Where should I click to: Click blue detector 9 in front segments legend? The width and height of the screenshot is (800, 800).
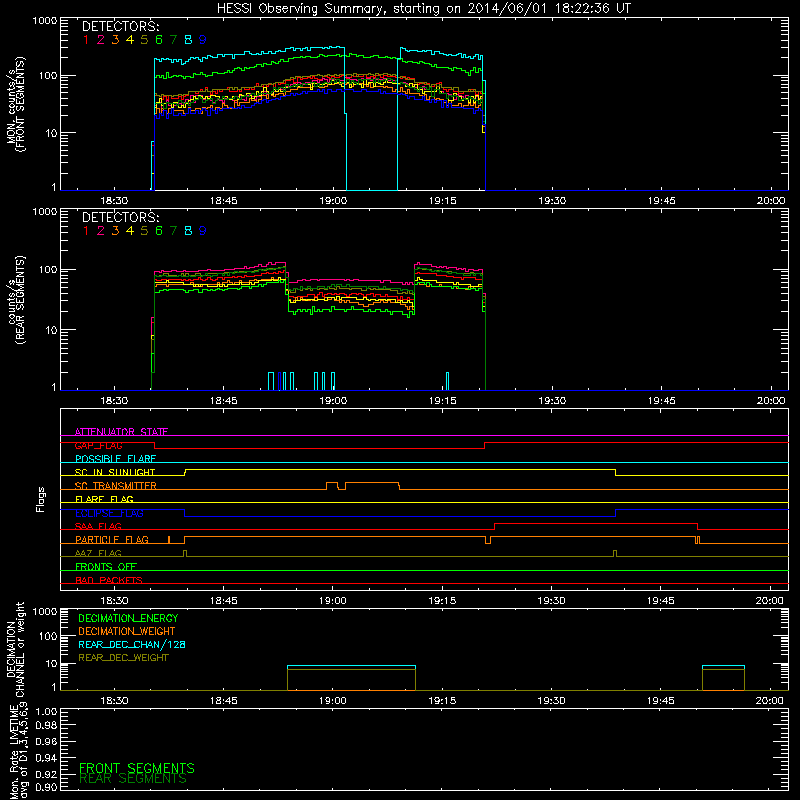coord(203,39)
